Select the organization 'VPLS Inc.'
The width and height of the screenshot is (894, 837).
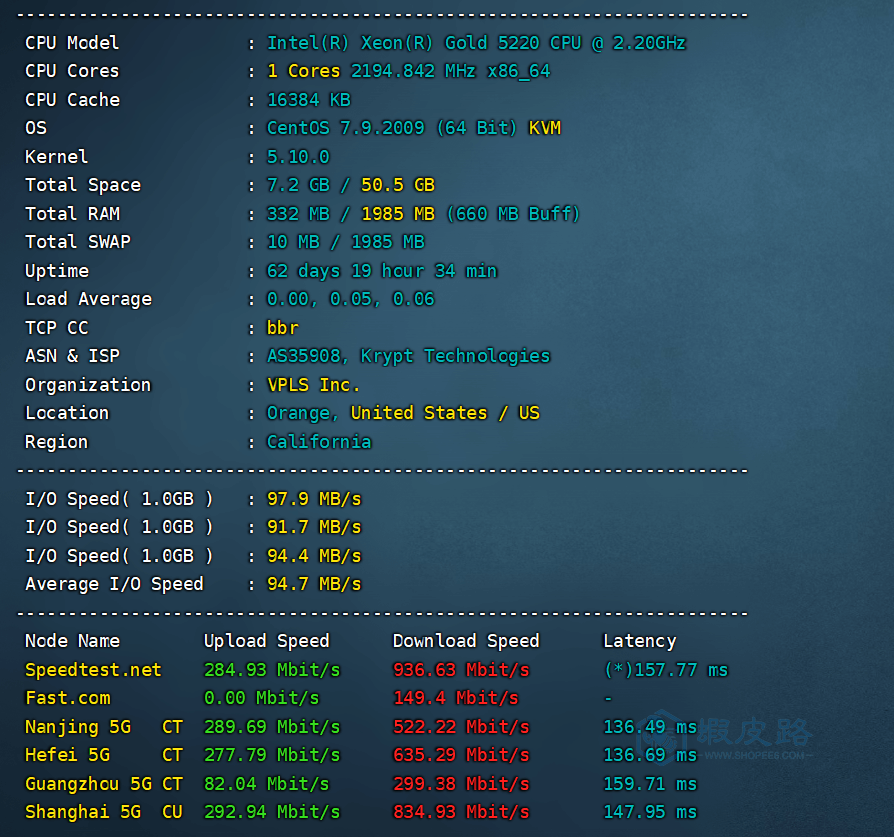(x=314, y=385)
